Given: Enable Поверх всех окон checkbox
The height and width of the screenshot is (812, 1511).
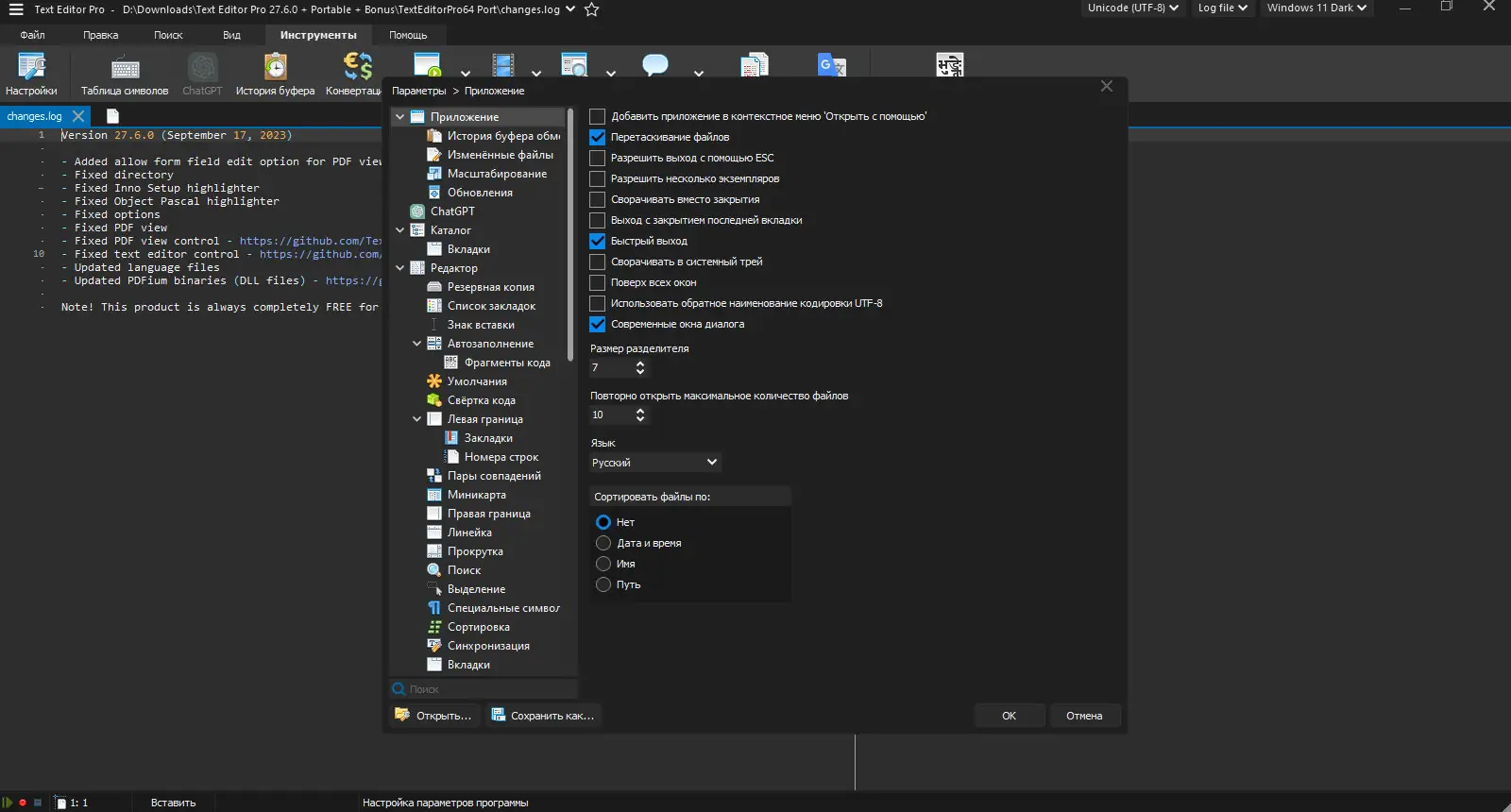Looking at the screenshot, I should (598, 282).
